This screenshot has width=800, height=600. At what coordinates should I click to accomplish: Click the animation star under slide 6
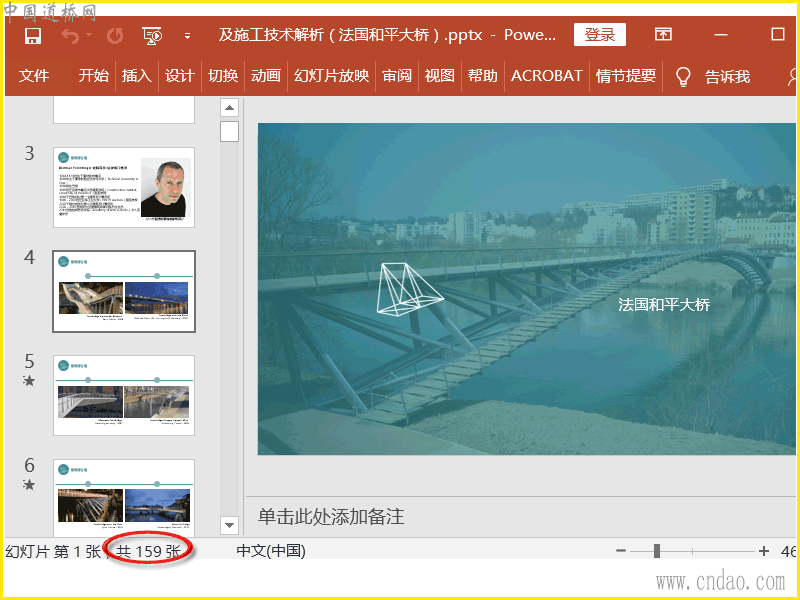click(x=29, y=485)
